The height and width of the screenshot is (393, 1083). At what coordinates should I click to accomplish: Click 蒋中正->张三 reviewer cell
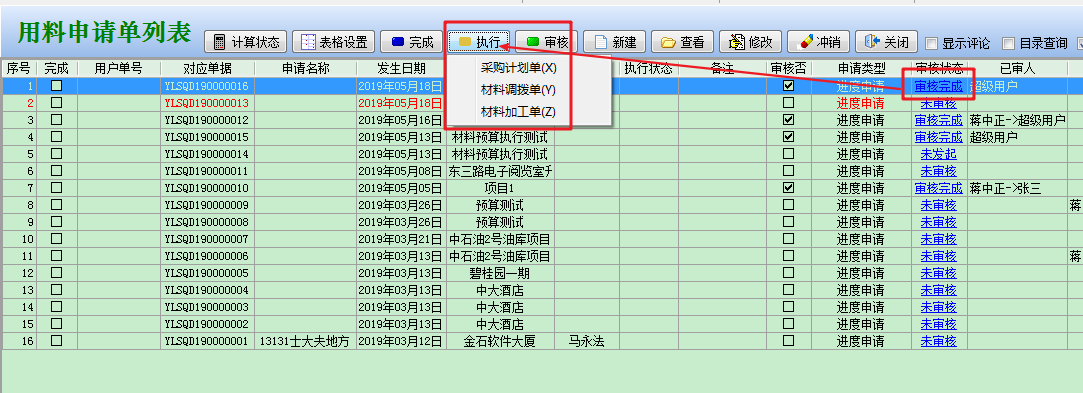pos(1017,188)
